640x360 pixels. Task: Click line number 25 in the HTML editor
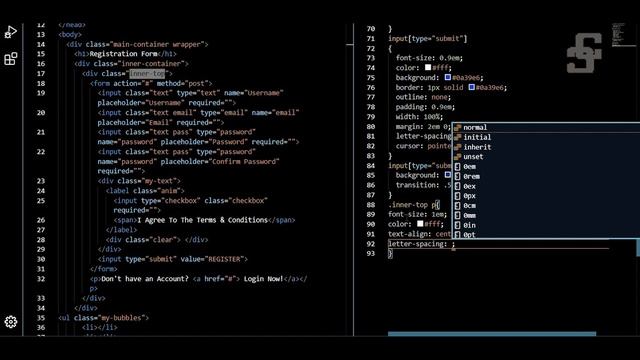tap(41, 200)
